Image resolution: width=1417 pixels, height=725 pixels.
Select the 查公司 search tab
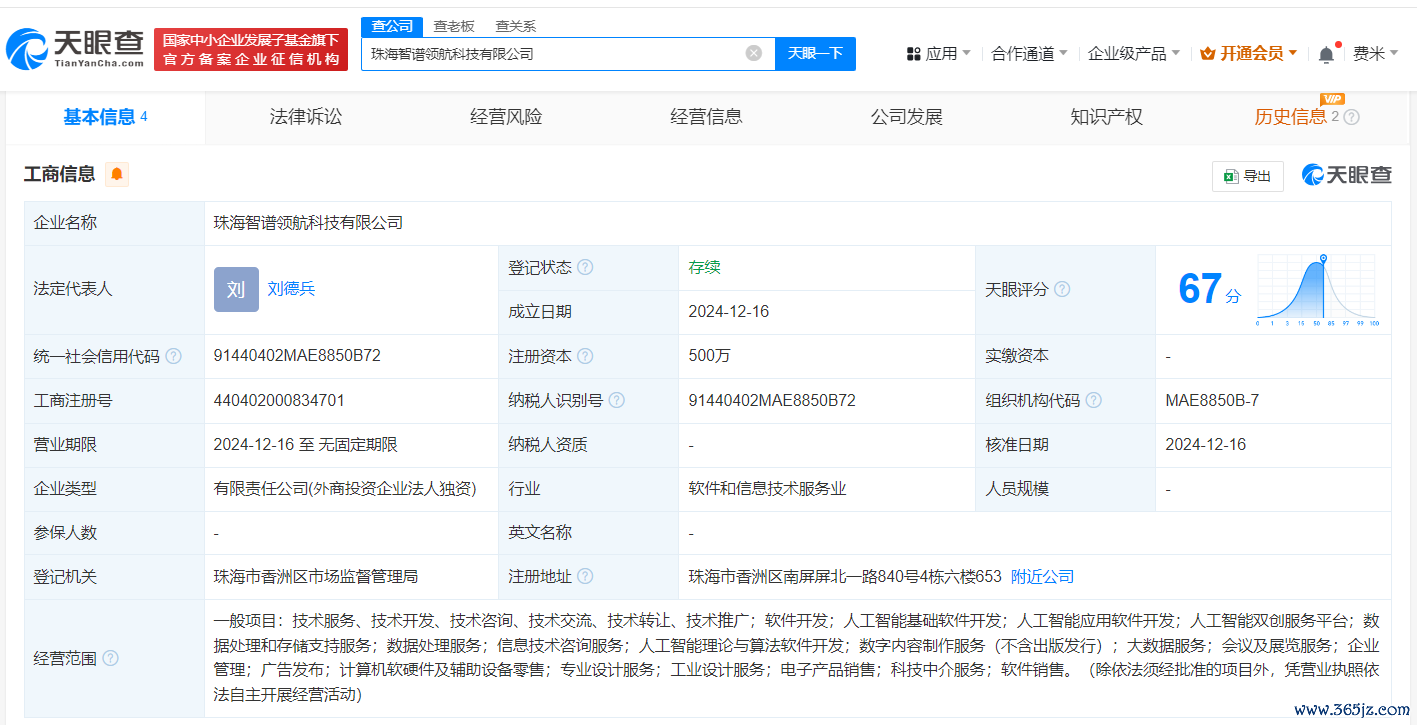(393, 26)
